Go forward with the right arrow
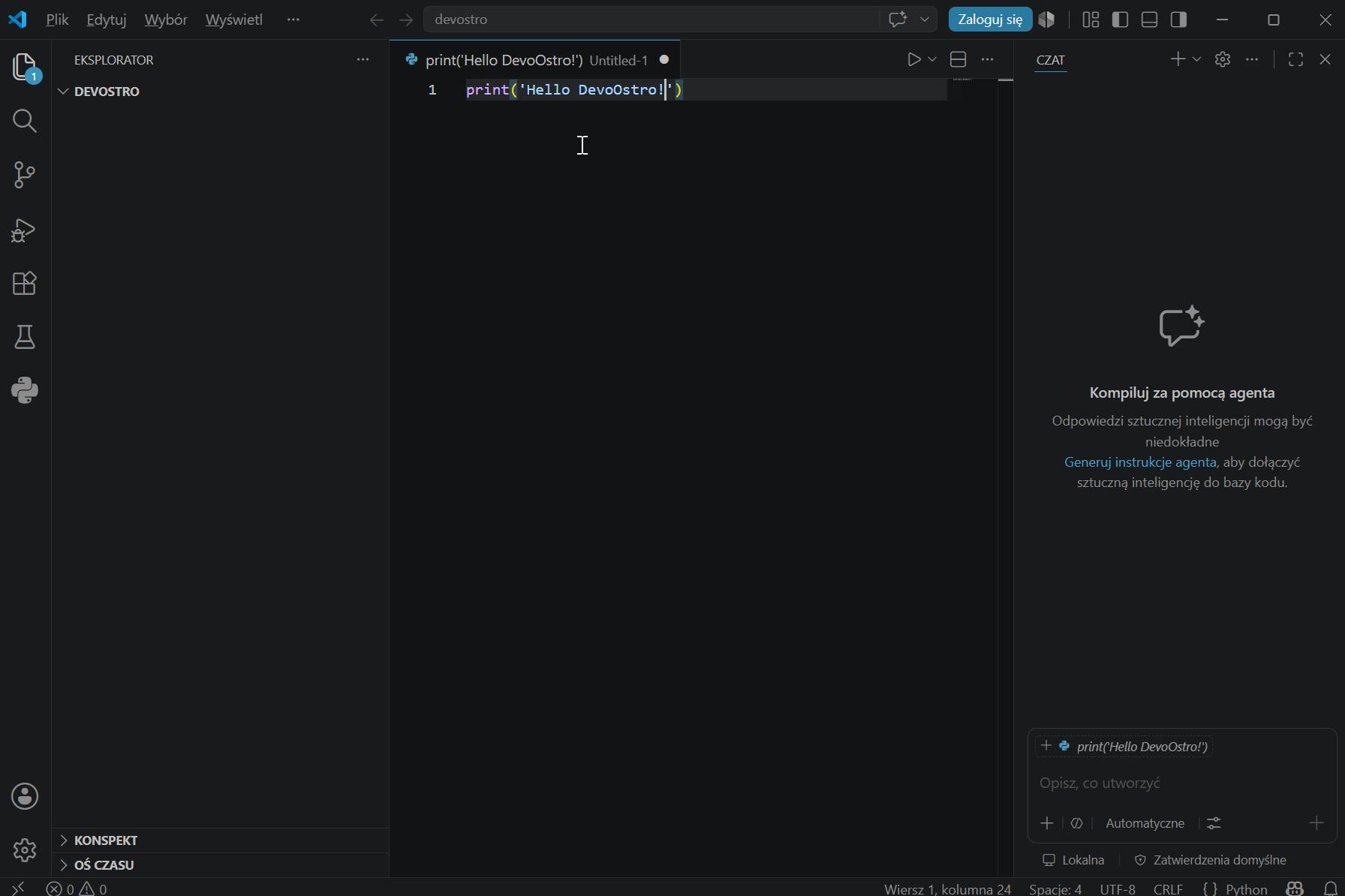The width and height of the screenshot is (1345, 896). (x=406, y=20)
